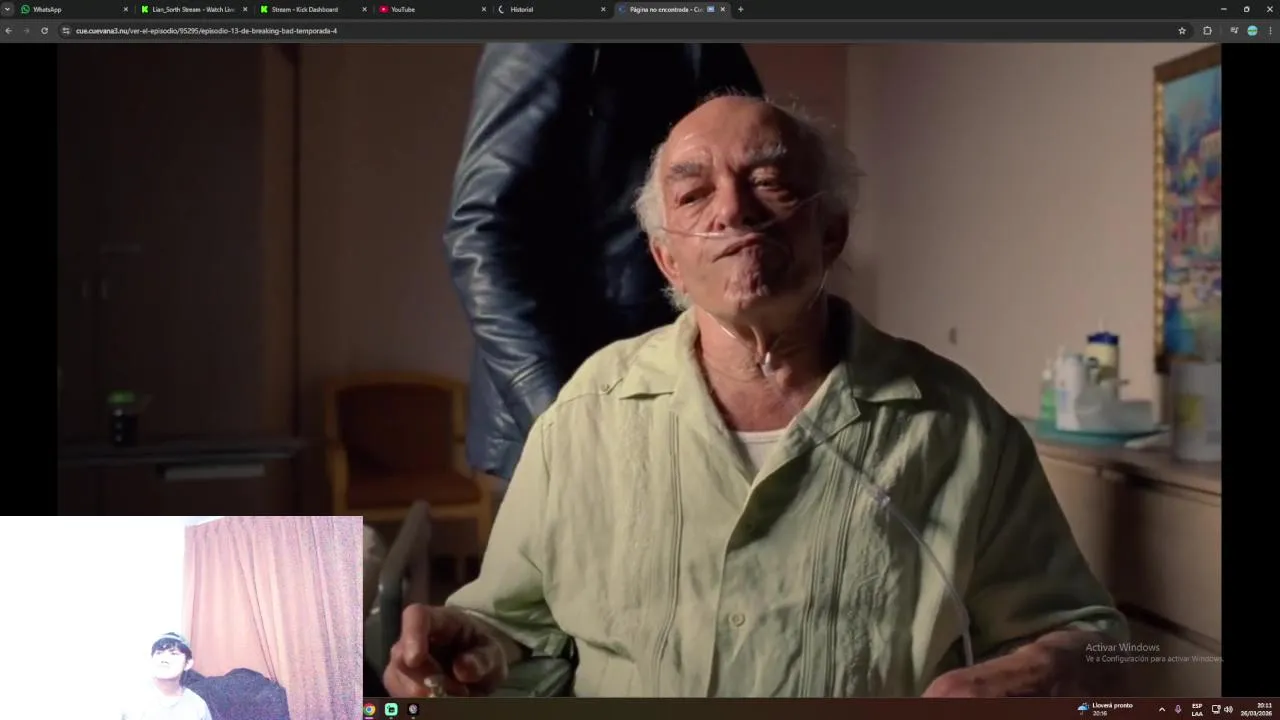Open the OBS icon in taskbar
Image resolution: width=1280 pixels, height=720 pixels.
[x=413, y=710]
